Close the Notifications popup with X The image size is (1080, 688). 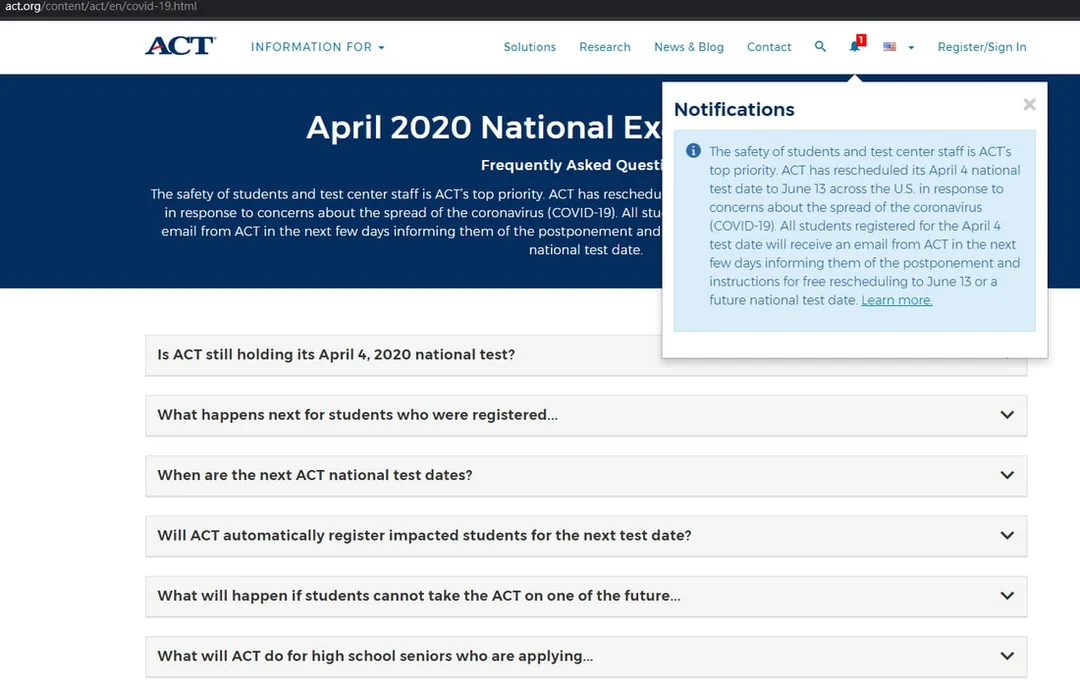1029,104
